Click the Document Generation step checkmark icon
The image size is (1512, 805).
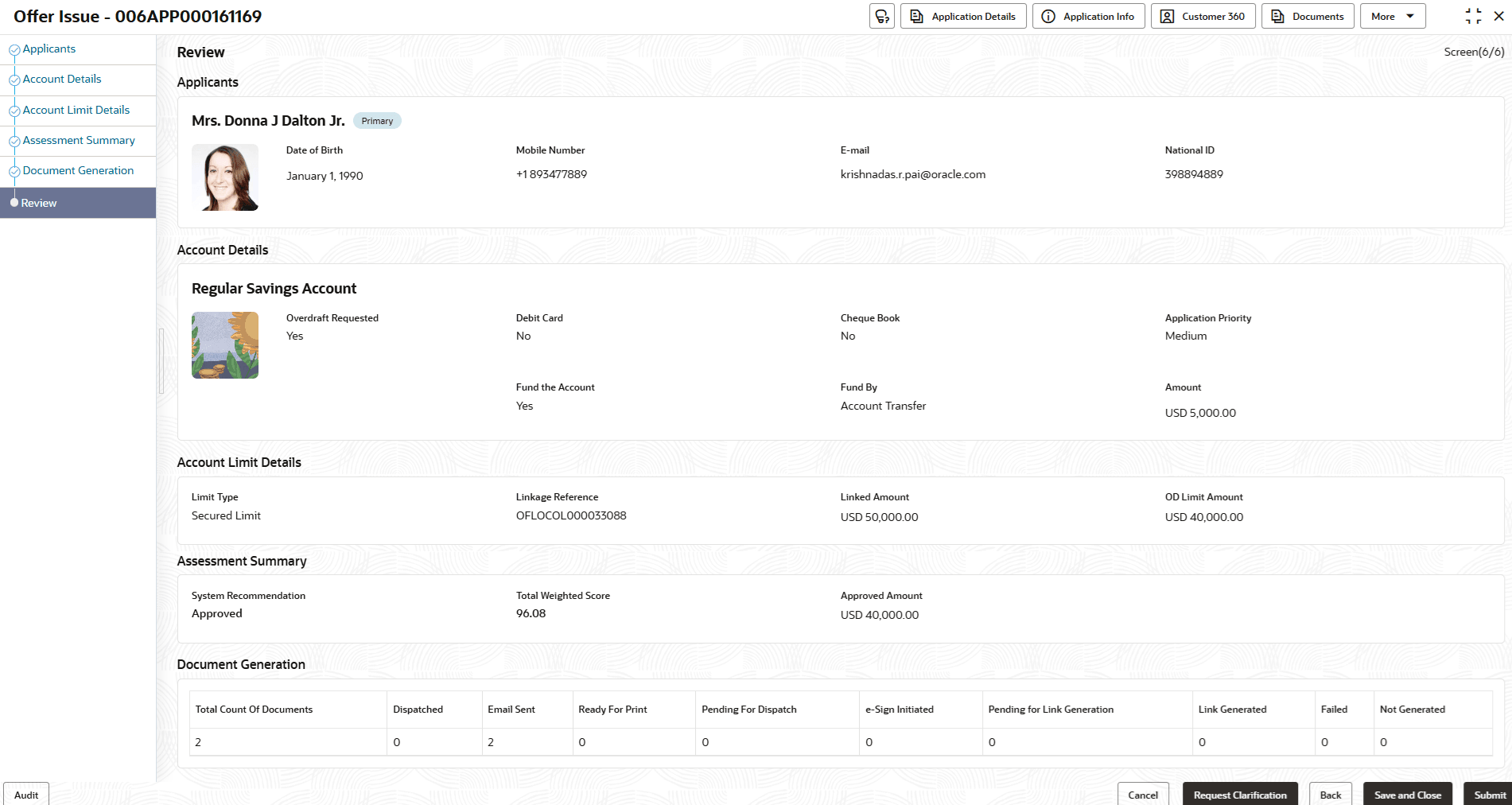14,172
